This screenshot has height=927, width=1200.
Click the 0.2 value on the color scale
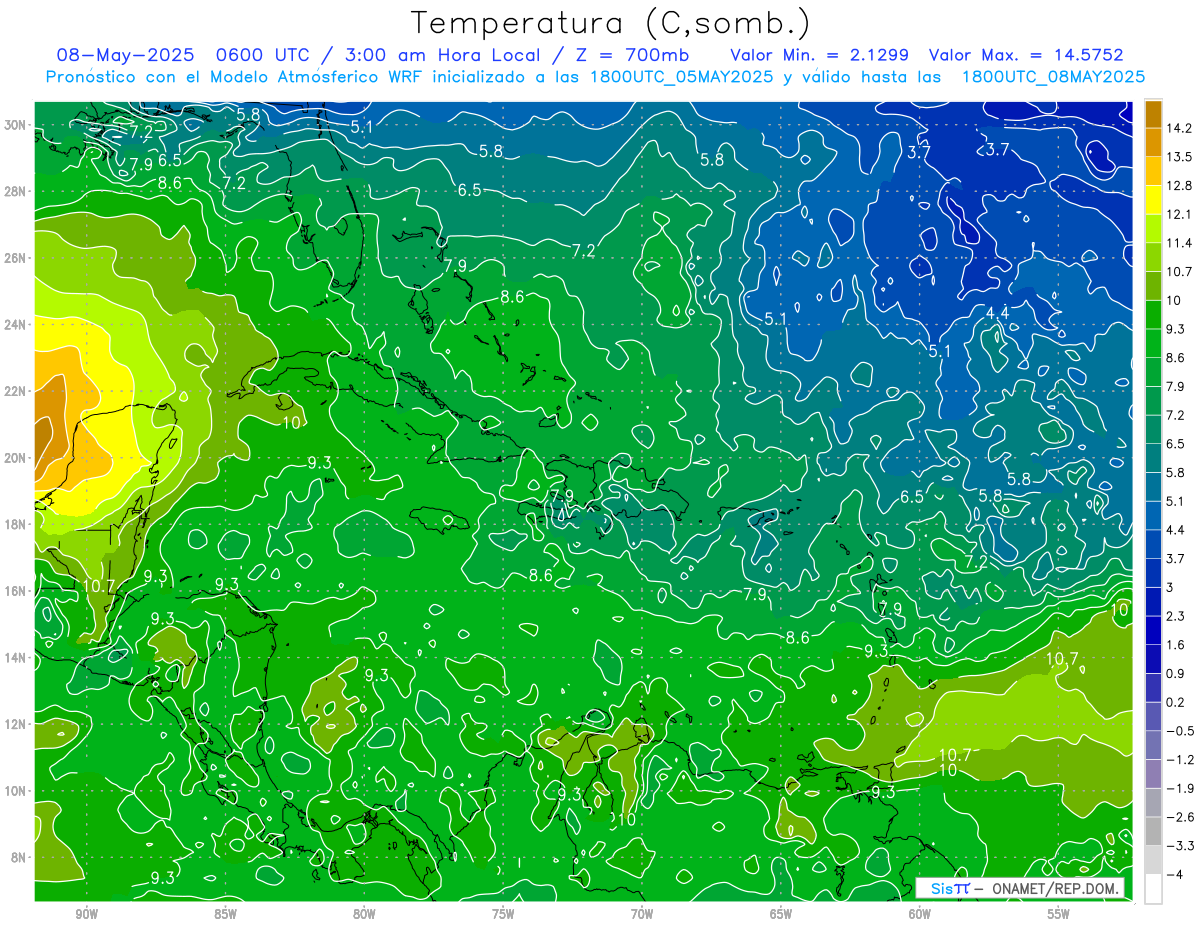pyautogui.click(x=1175, y=702)
